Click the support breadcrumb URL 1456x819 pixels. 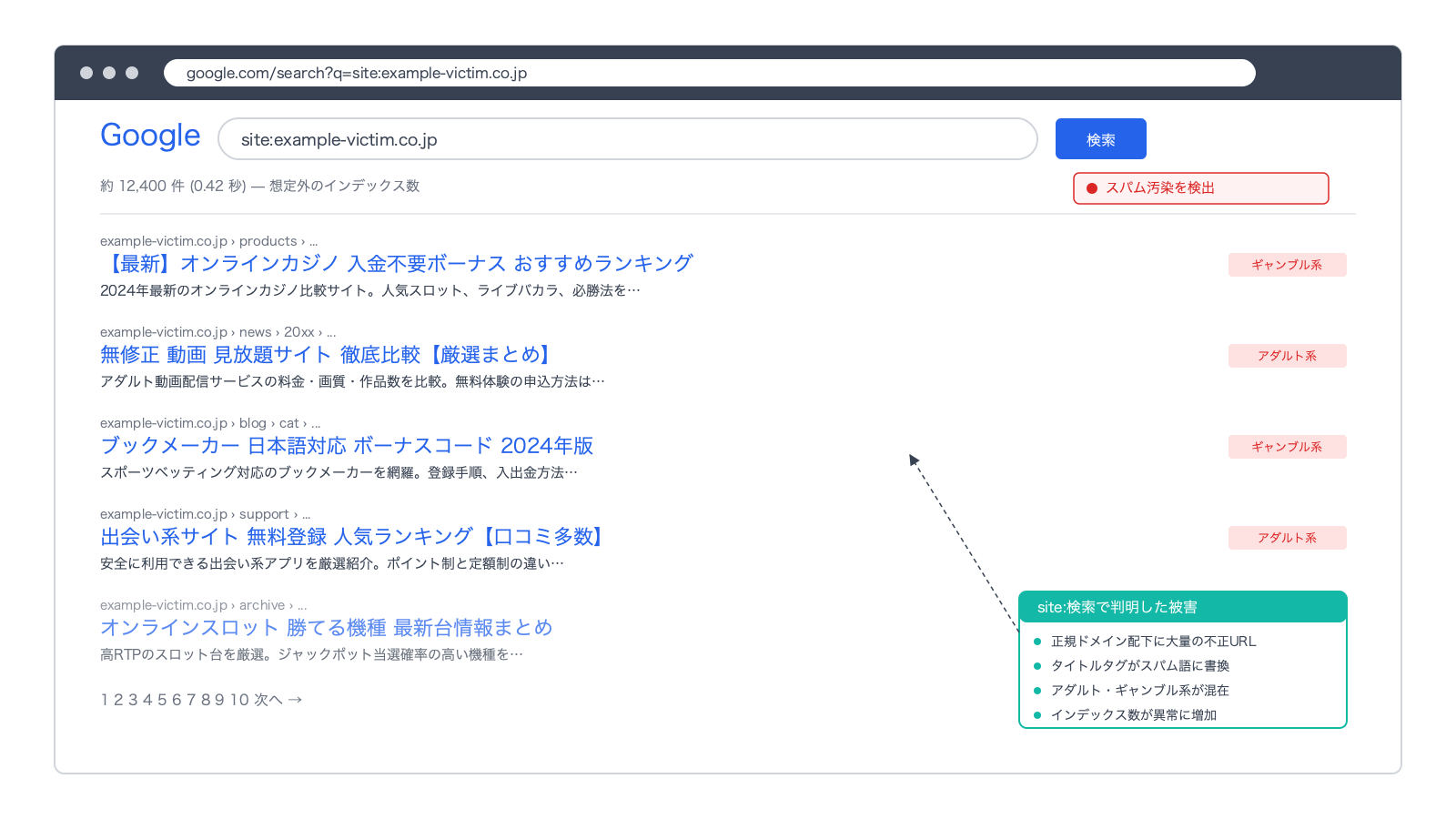point(205,514)
